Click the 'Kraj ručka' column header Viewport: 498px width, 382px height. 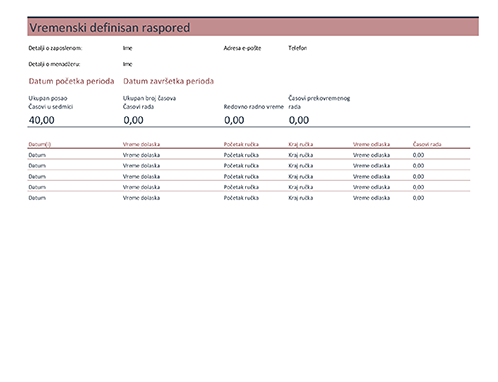[x=301, y=144]
